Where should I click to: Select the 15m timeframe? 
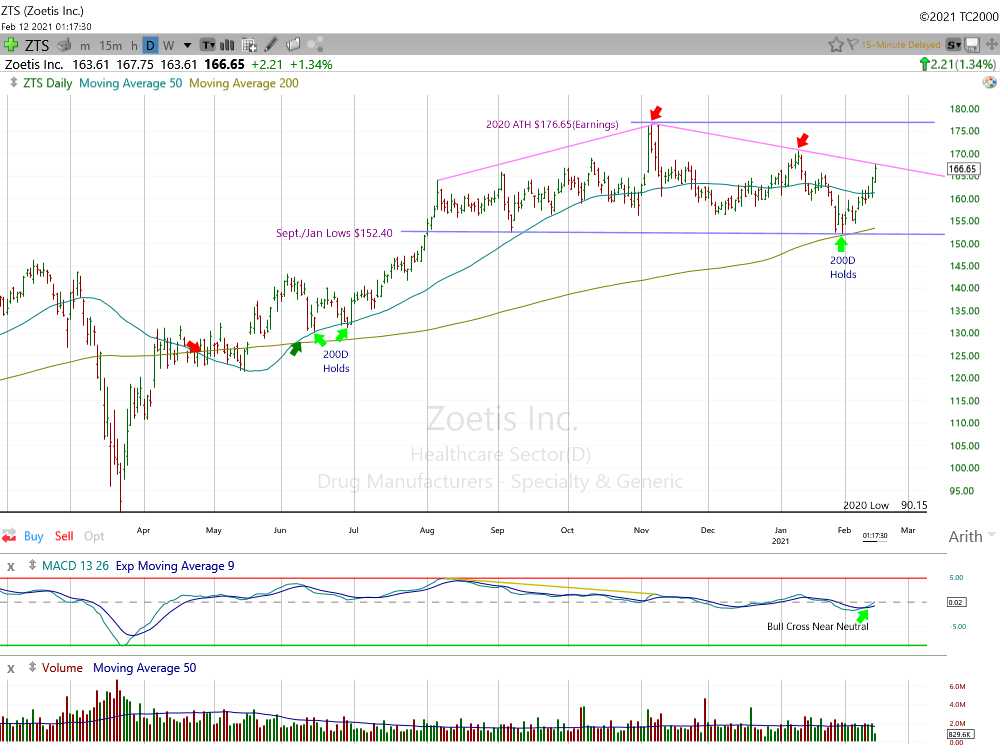pyautogui.click(x=110, y=46)
